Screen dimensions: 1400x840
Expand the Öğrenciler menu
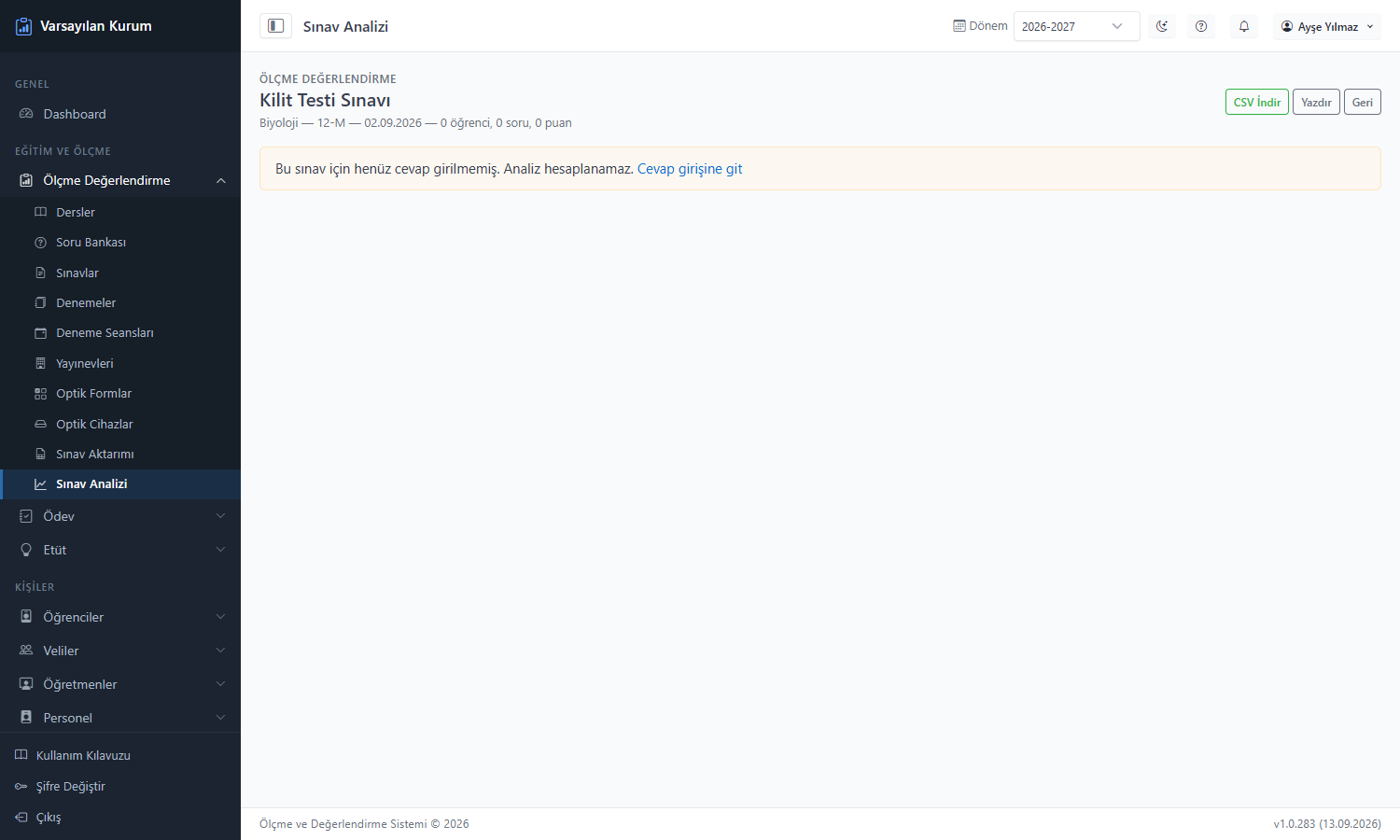(120, 617)
